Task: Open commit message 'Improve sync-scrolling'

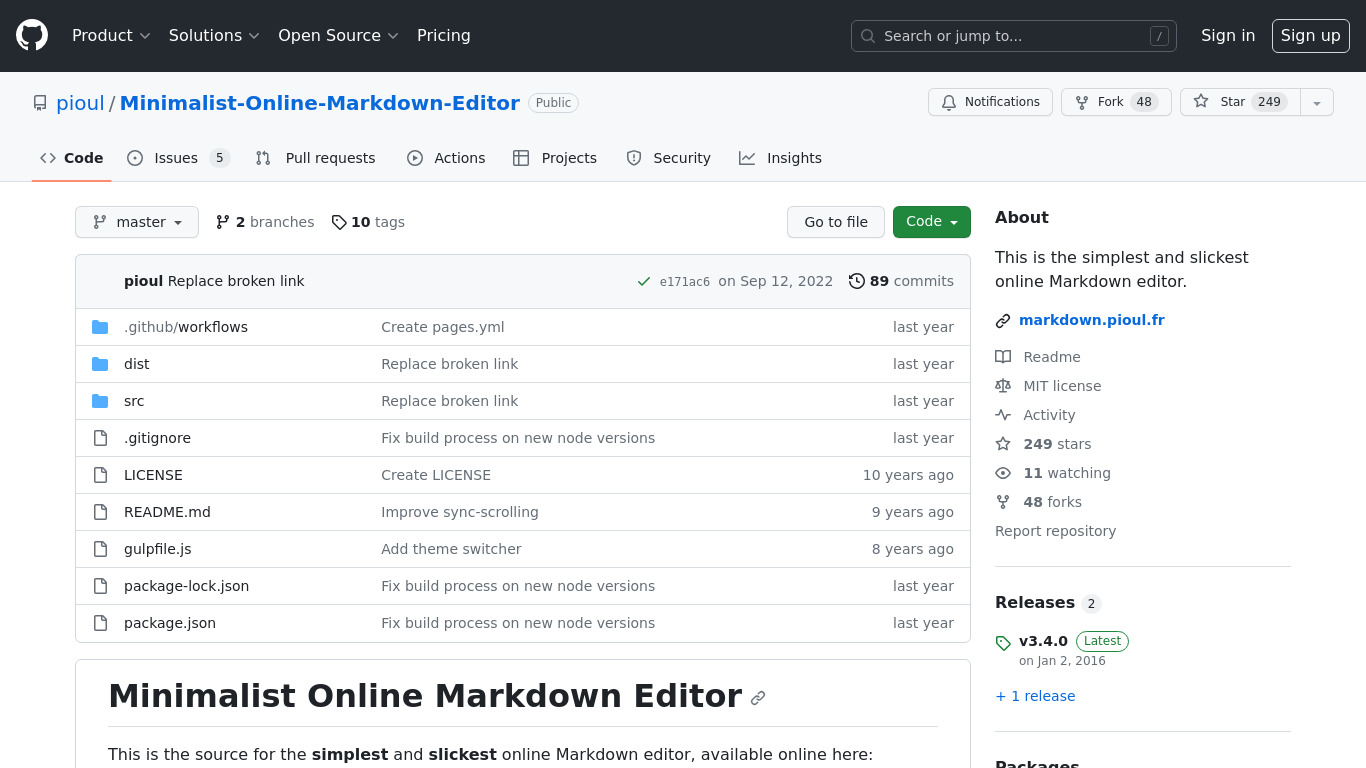Action: [x=460, y=512]
